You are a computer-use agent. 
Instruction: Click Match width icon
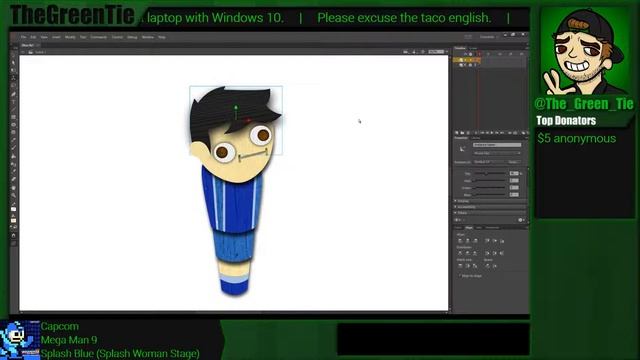[460, 266]
